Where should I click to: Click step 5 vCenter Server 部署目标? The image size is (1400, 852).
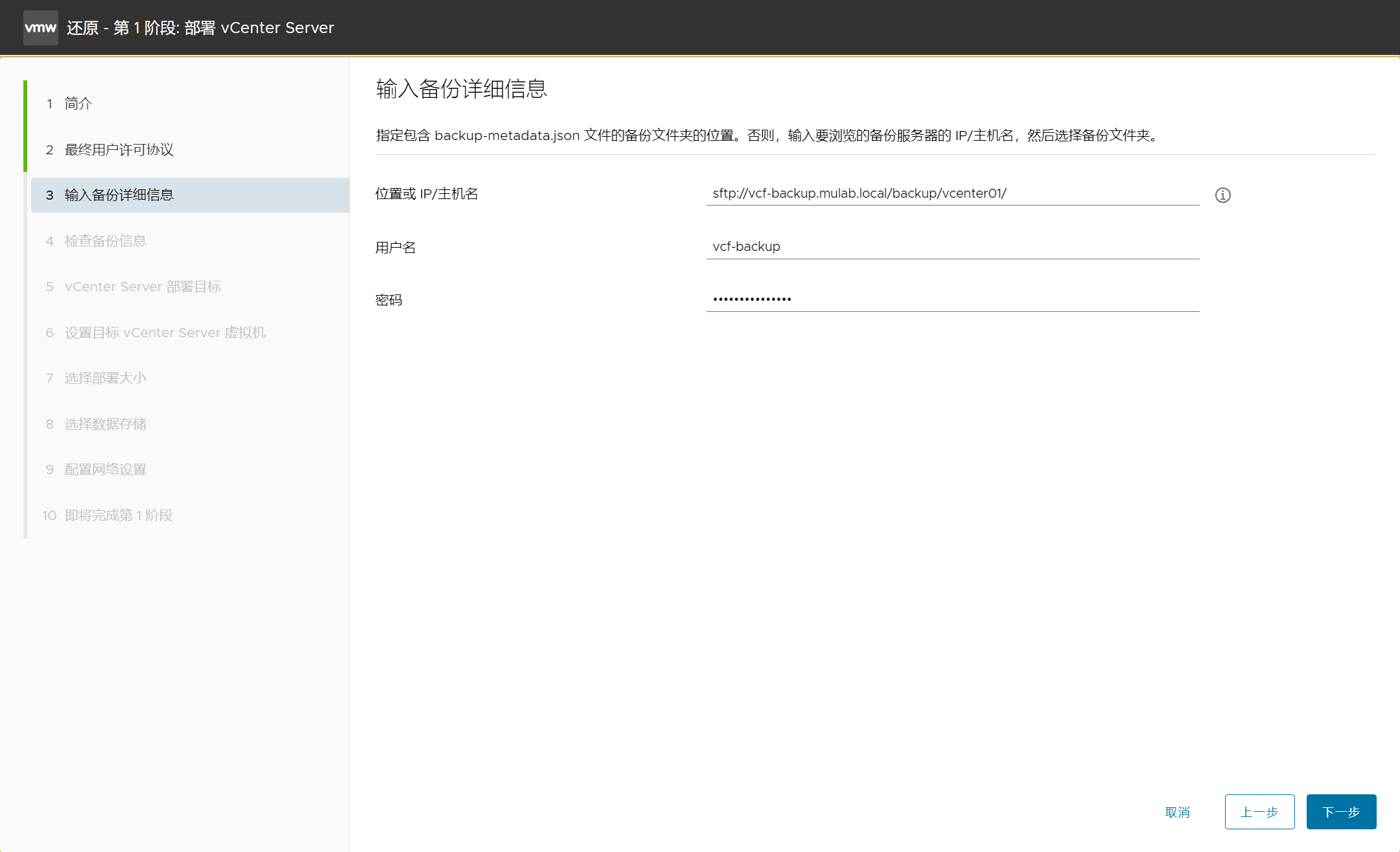pyautogui.click(x=143, y=287)
